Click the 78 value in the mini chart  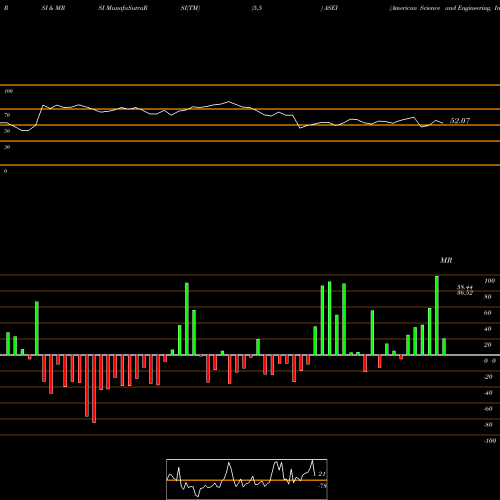point(323,486)
